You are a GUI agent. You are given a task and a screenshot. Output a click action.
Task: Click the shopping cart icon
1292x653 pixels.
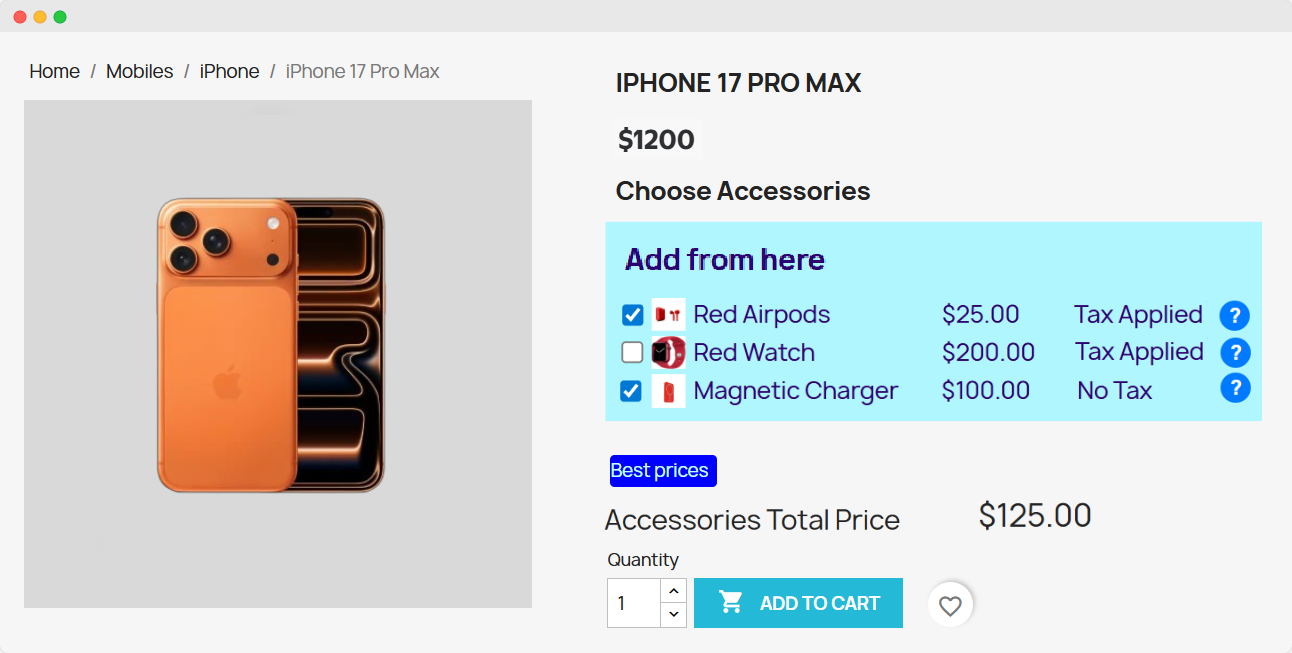[x=732, y=603]
